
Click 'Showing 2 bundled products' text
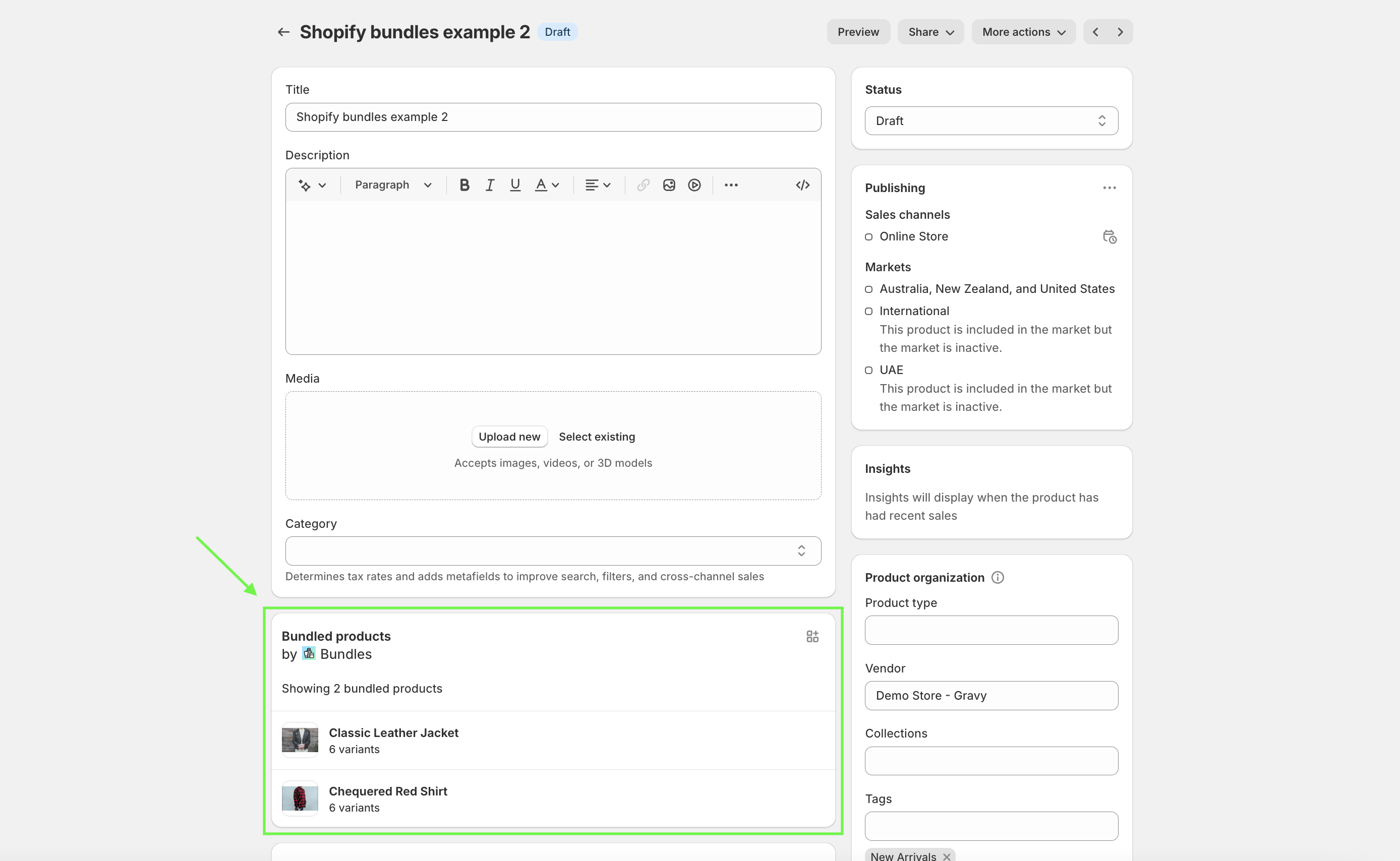362,689
